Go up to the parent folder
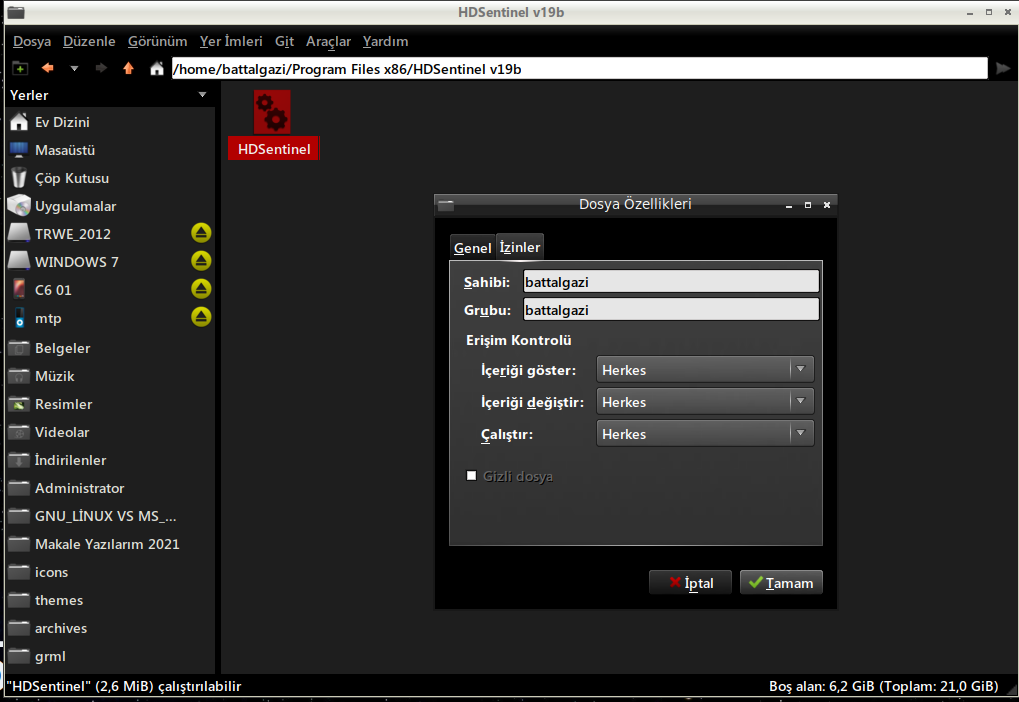This screenshot has height=702, width=1019. 128,68
